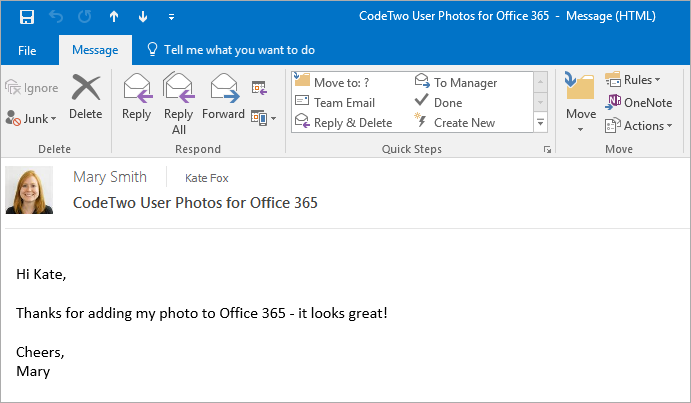The image size is (691, 403).
Task: Expand the dropdown arrow under Move
Action: [x=580, y=130]
